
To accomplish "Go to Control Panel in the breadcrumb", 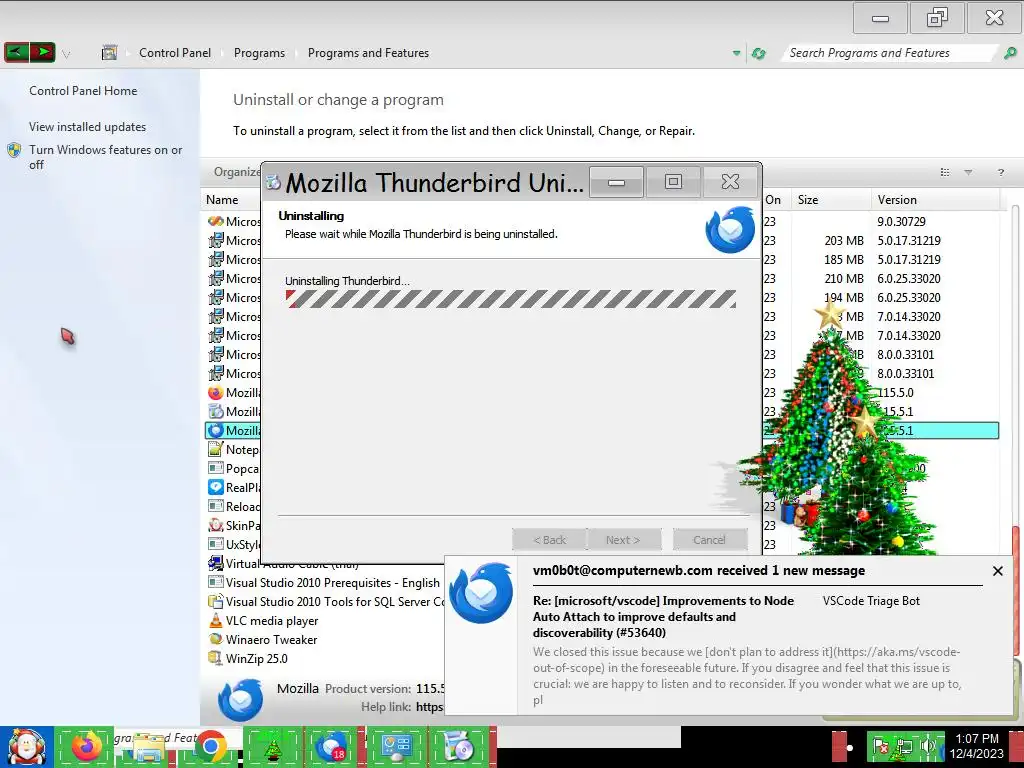I will (x=174, y=53).
